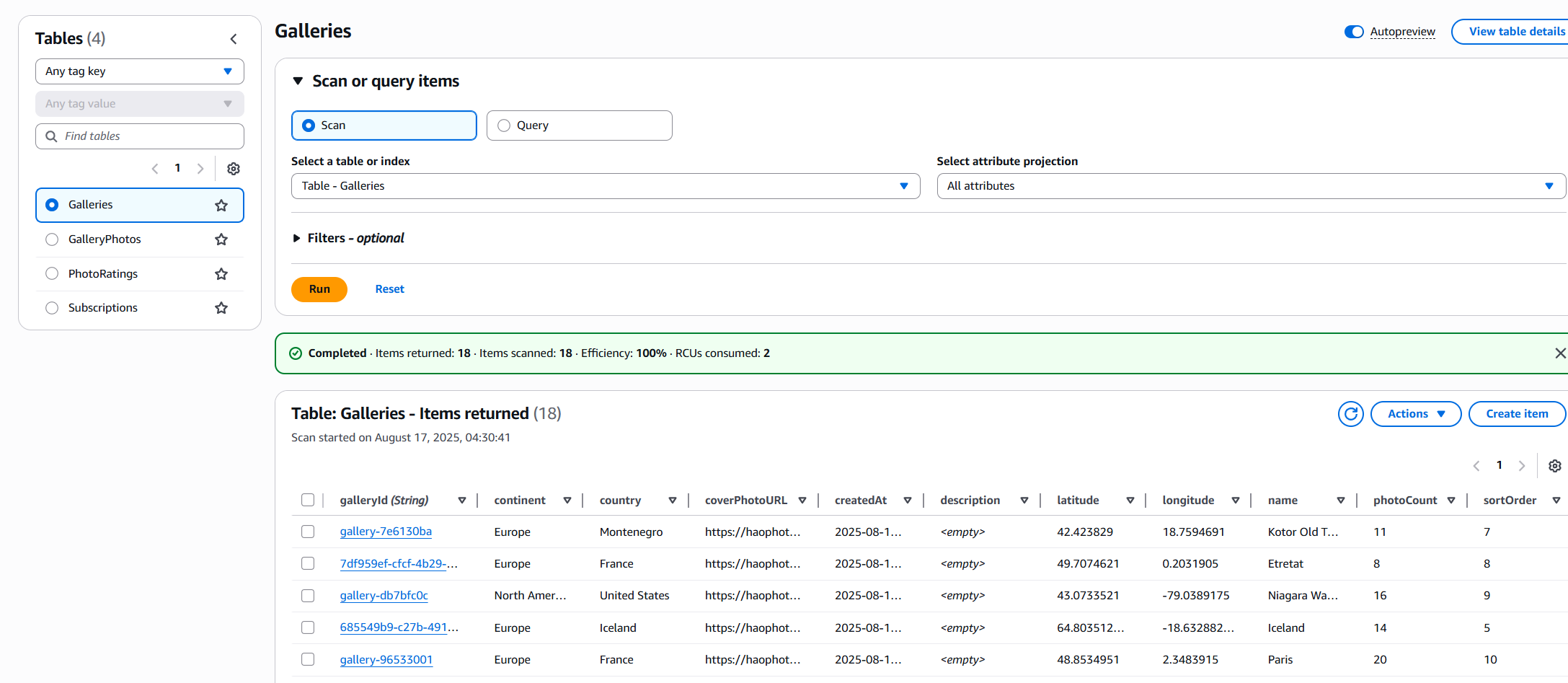Open the Actions menu
This screenshot has height=683, width=1568.
1415,414
